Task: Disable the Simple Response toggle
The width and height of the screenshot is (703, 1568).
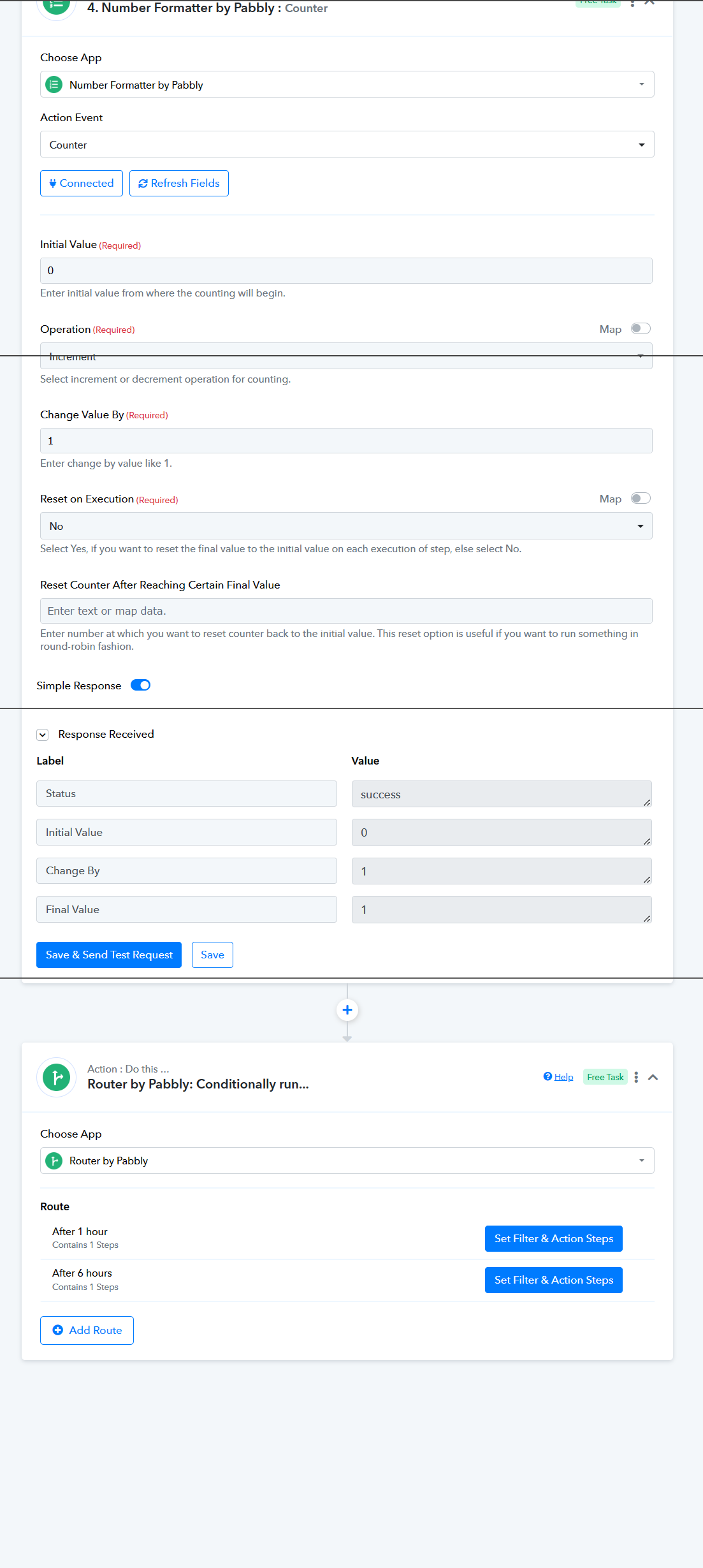Action: [140, 685]
